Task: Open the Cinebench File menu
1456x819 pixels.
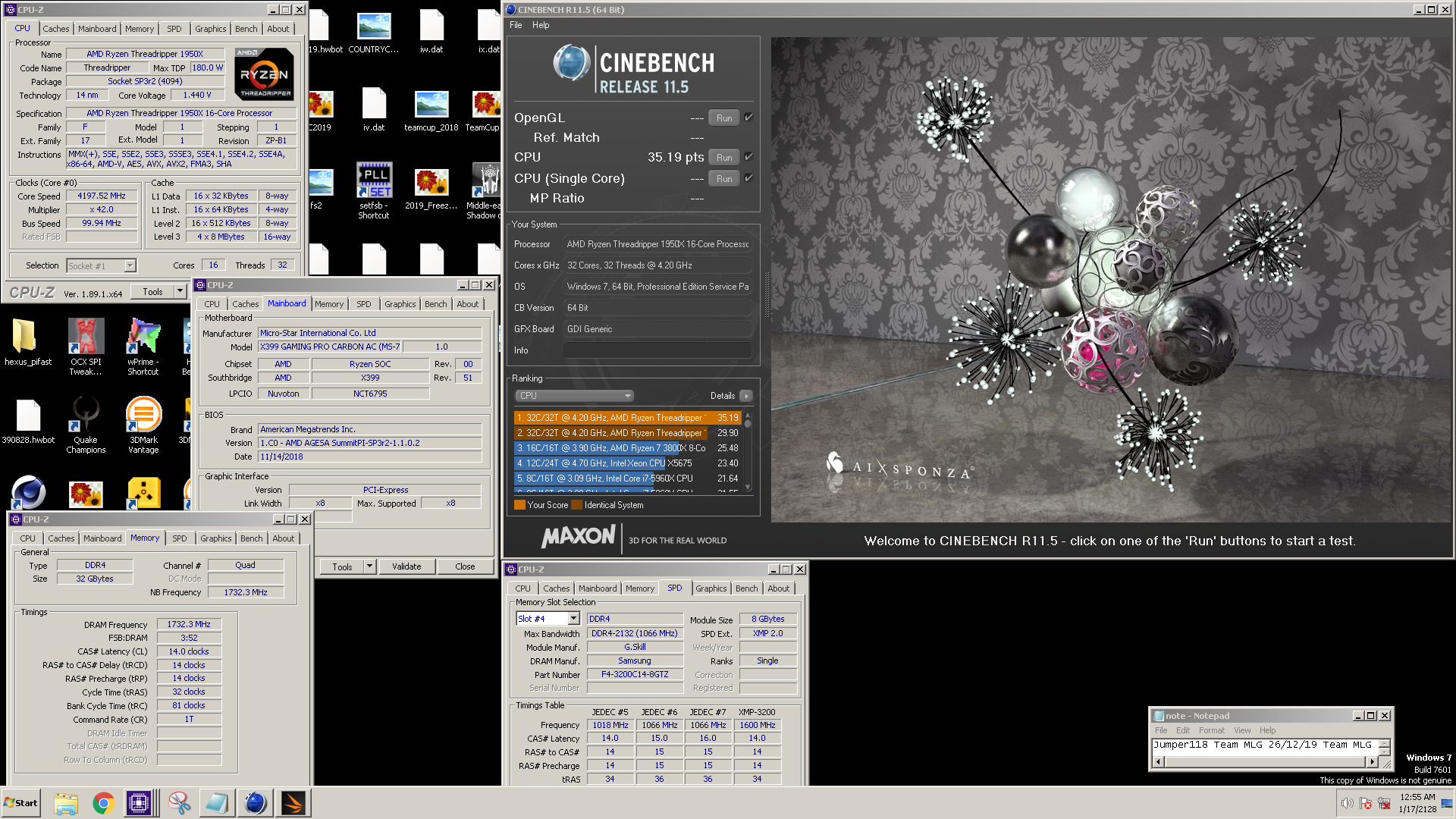Action: point(516,25)
